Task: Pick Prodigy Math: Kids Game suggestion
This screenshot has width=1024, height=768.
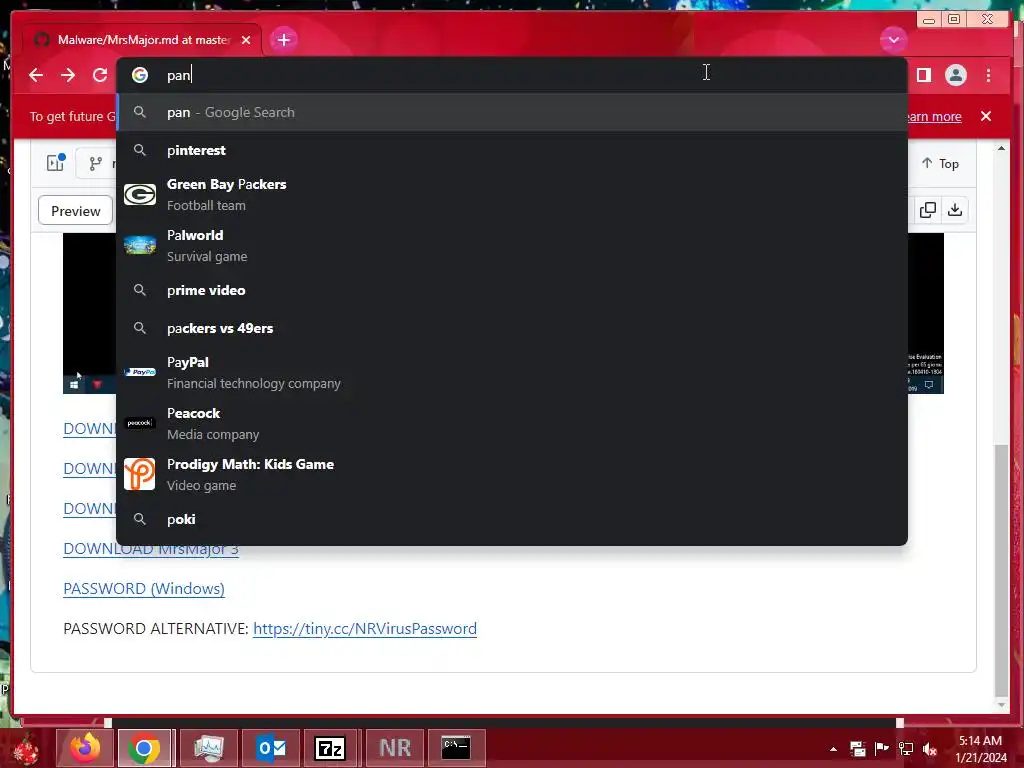Action: (x=512, y=474)
